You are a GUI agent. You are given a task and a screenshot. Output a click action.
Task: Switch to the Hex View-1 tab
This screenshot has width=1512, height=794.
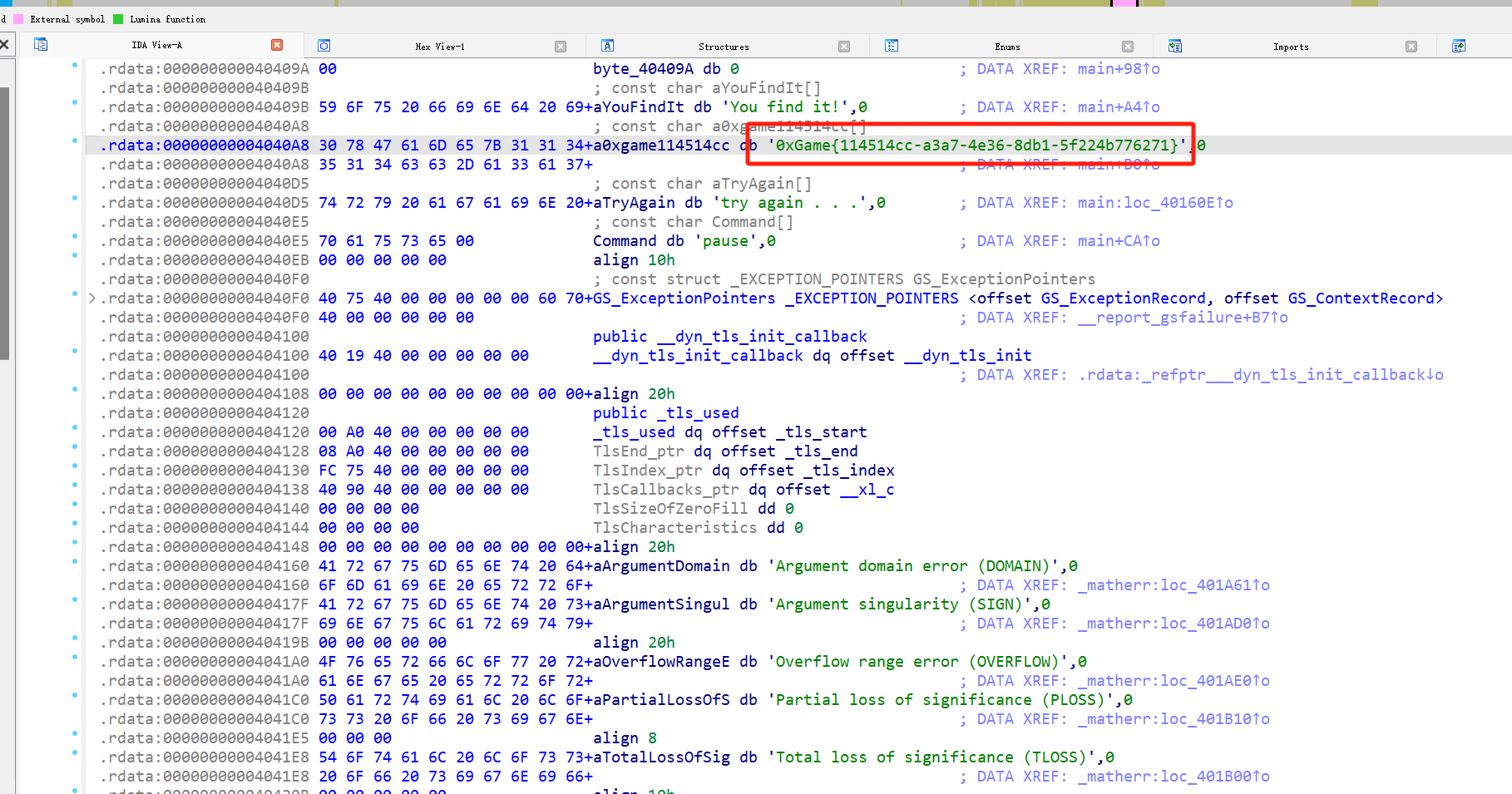440,47
